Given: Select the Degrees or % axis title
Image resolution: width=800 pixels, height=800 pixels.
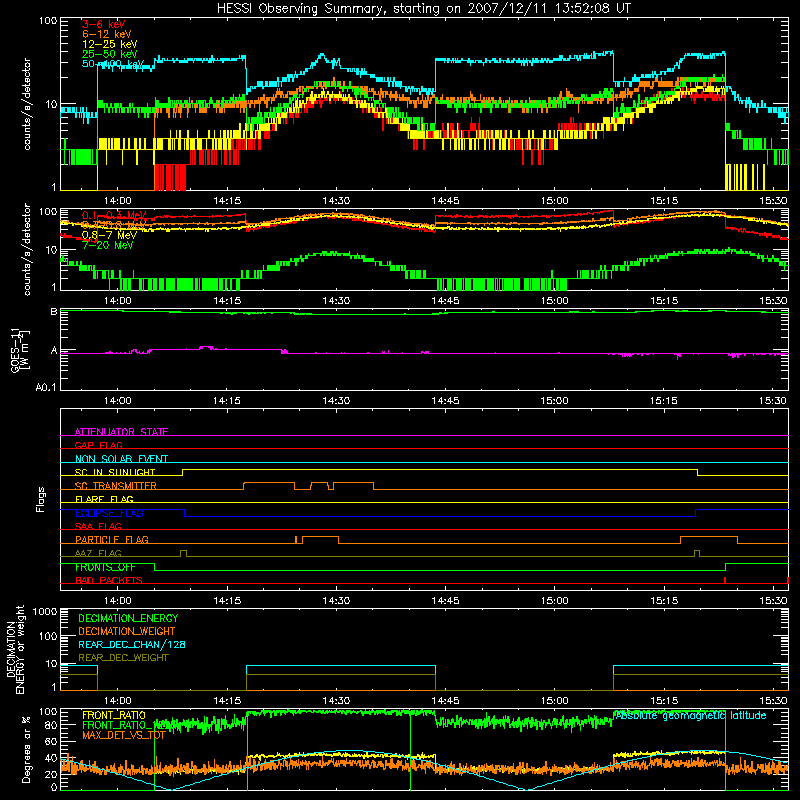Looking at the screenshot, I should (x=26, y=749).
